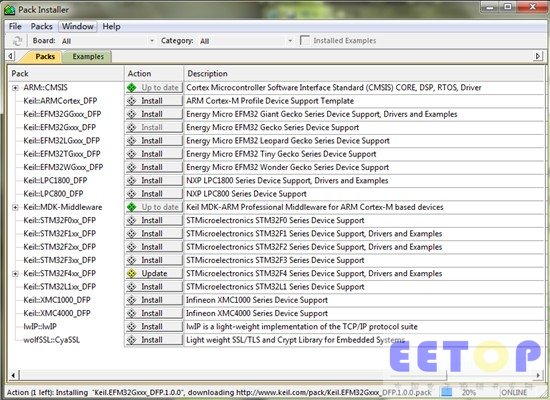The height and width of the screenshot is (400, 550).
Task: Click the tab strip scroll-right arrow
Action: tap(538, 56)
